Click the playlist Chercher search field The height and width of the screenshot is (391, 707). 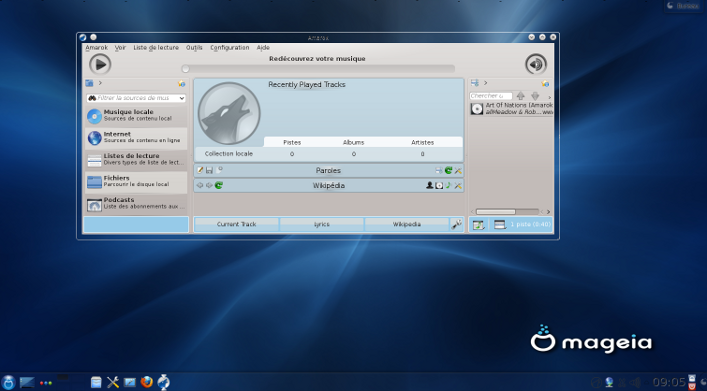tap(491, 96)
